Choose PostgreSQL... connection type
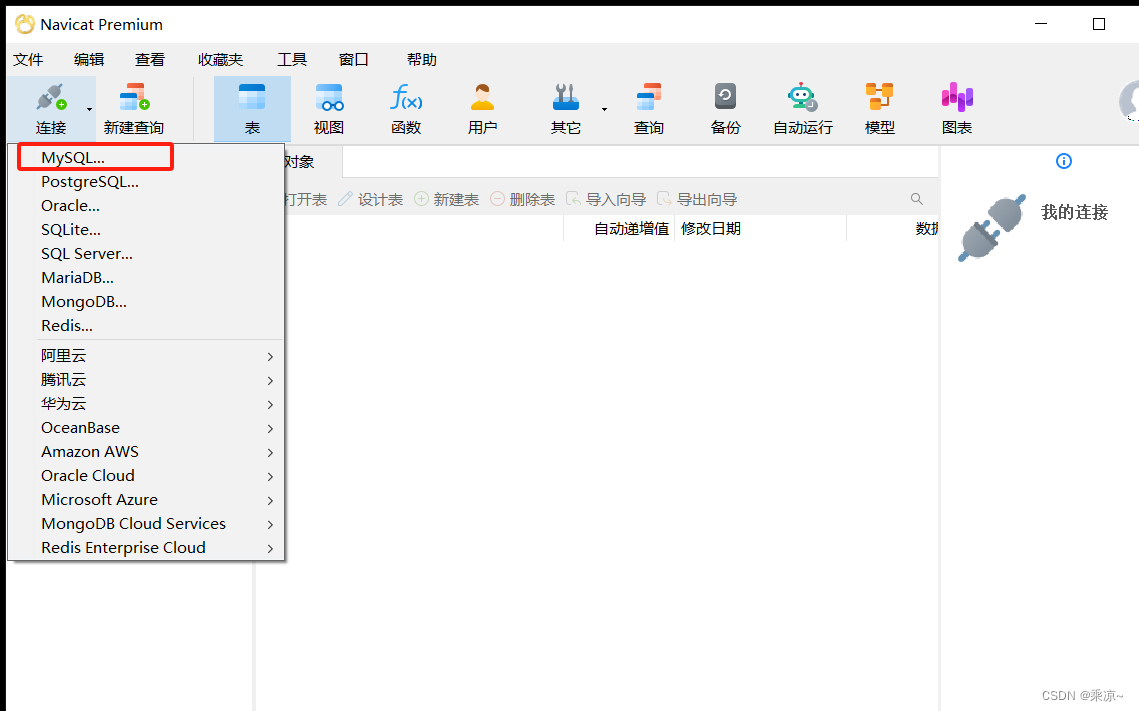 point(146,182)
